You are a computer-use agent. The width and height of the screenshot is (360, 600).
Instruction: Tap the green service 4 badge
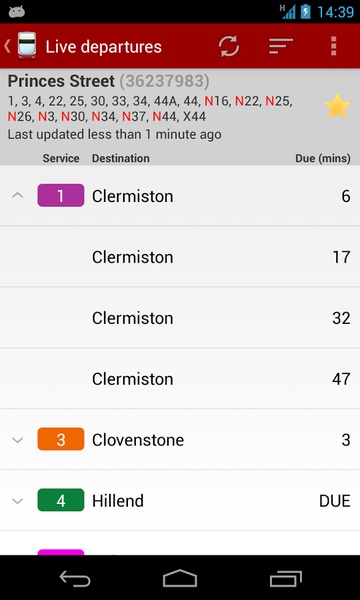[61, 500]
